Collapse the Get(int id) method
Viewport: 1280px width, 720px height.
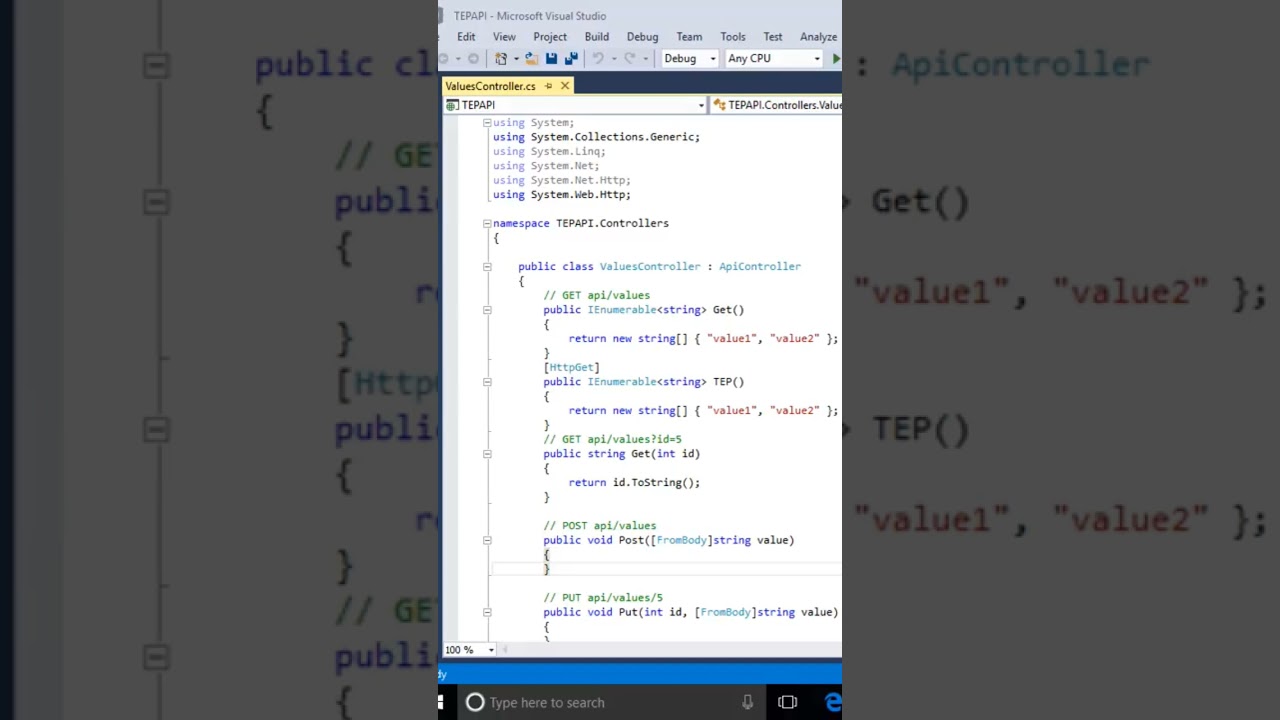pyautogui.click(x=487, y=454)
